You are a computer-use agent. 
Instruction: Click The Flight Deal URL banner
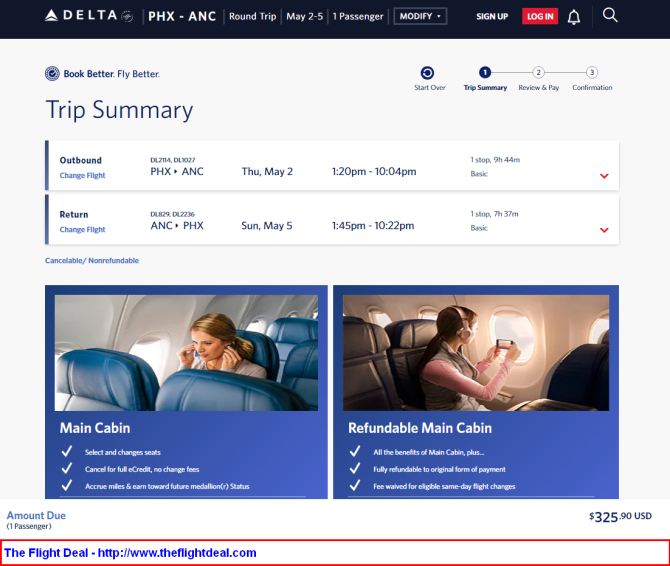click(x=130, y=552)
